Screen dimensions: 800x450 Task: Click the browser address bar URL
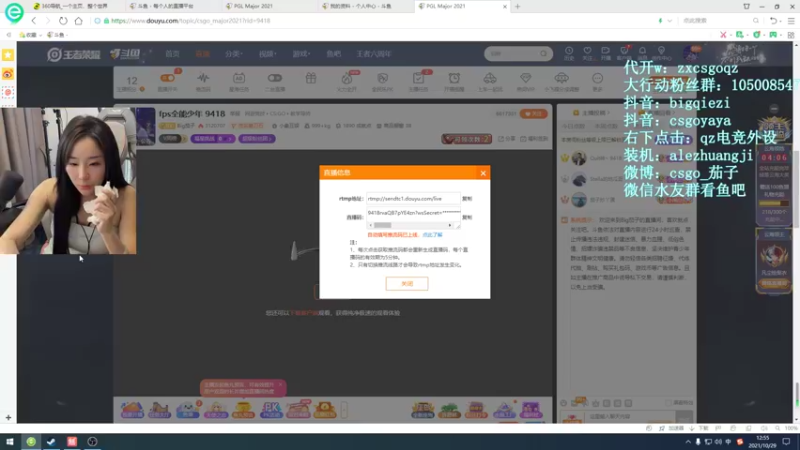point(191,21)
